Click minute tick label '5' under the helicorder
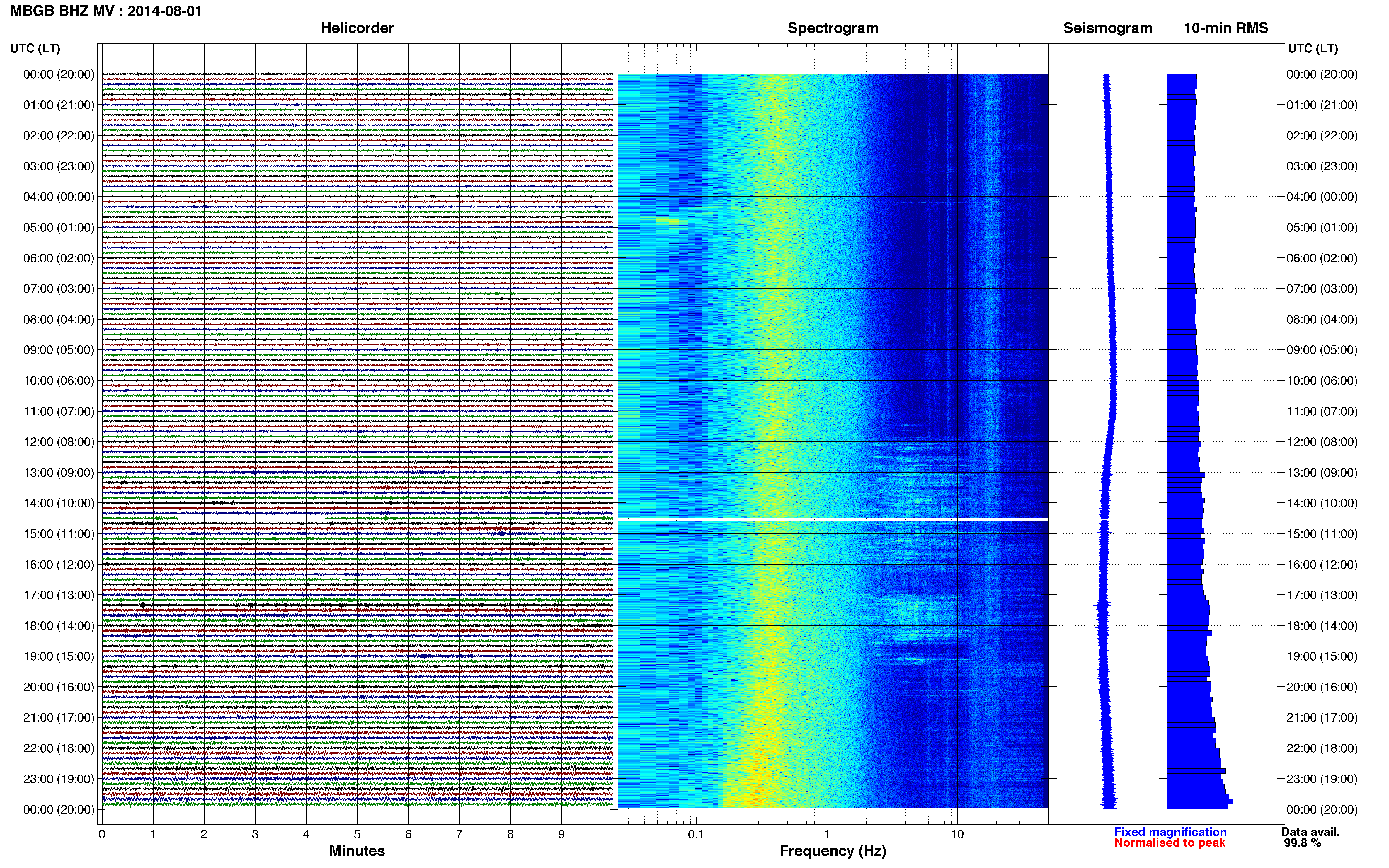This screenshot has height=868, width=1389. (357, 834)
